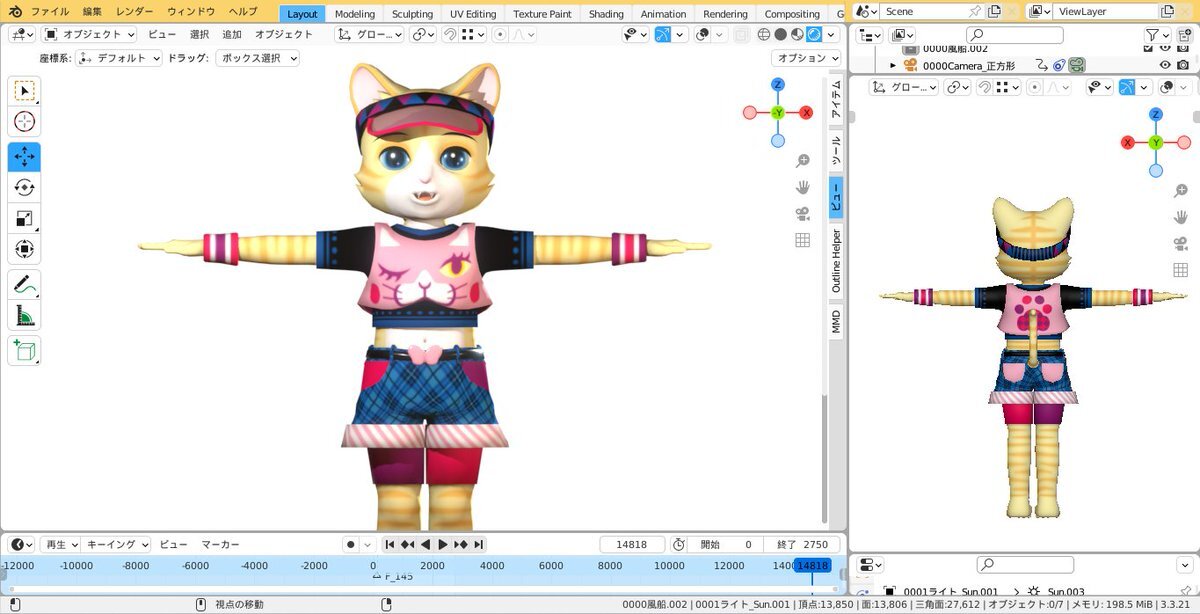
Task: Open the outliner filter dropdown
Action: click(x=1156, y=35)
